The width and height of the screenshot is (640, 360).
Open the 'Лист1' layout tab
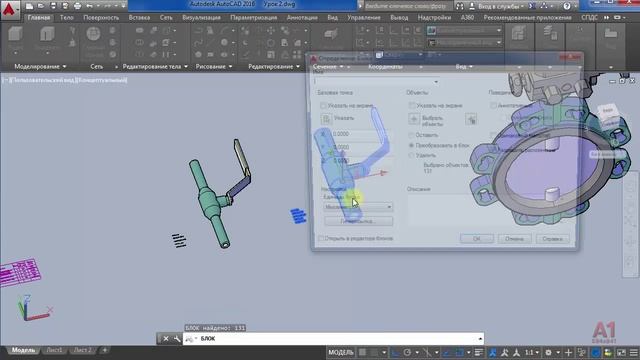pos(54,350)
